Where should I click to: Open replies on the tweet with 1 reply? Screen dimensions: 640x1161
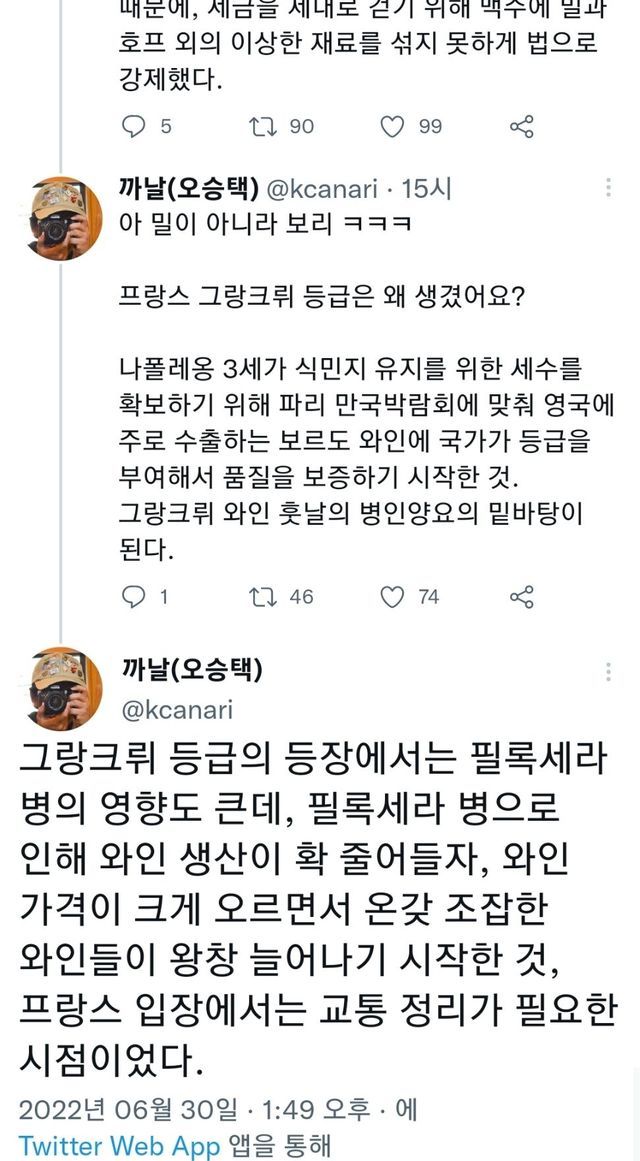coord(134,597)
